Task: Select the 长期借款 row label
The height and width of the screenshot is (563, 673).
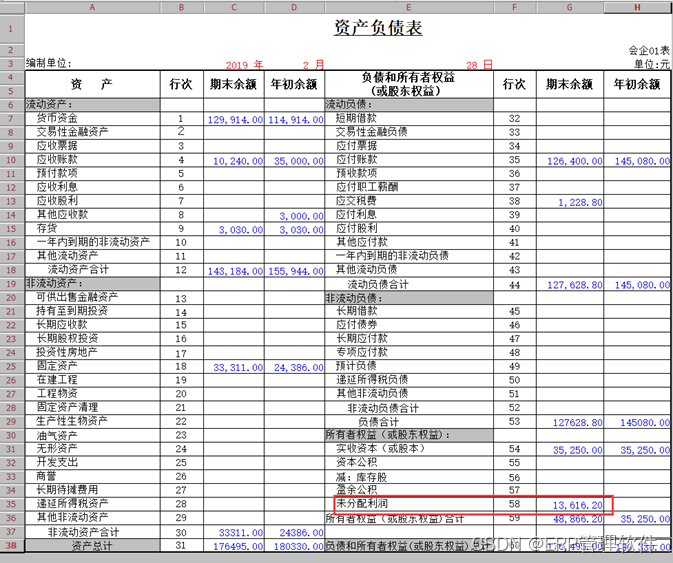Action: (x=356, y=311)
